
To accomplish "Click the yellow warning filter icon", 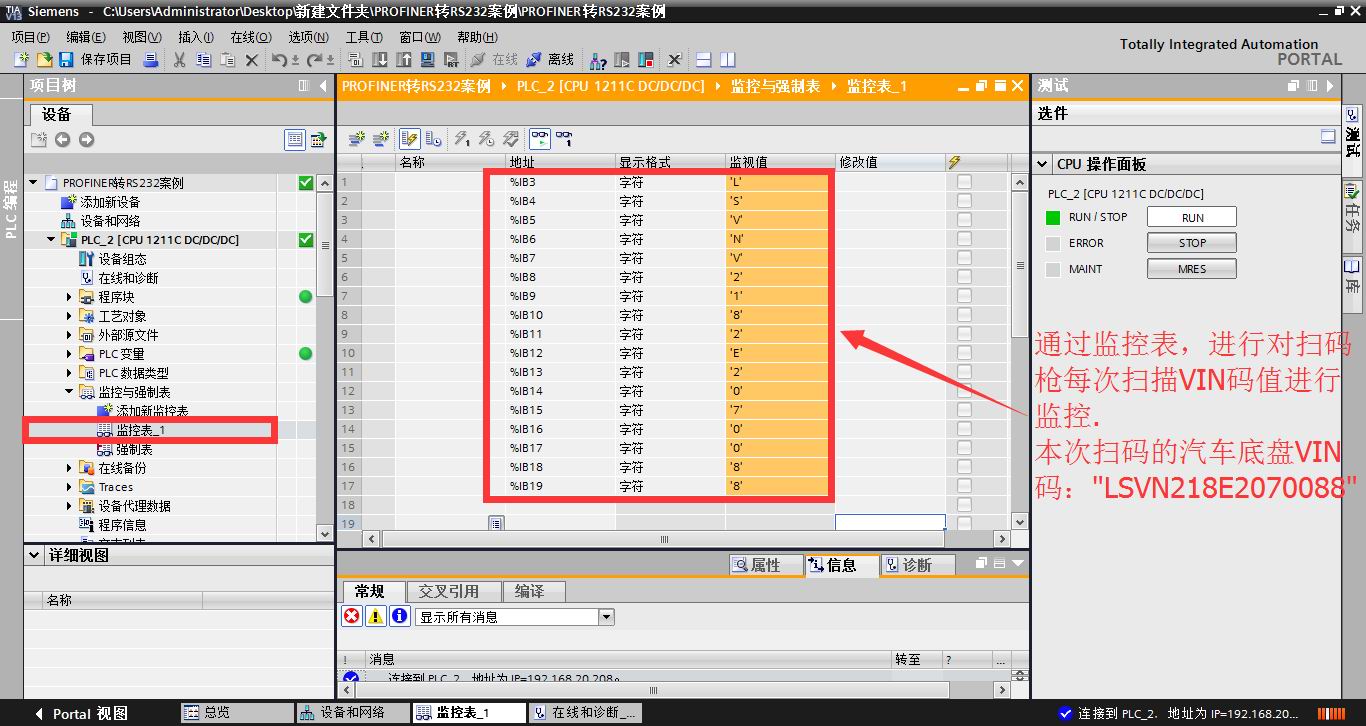I will point(375,617).
